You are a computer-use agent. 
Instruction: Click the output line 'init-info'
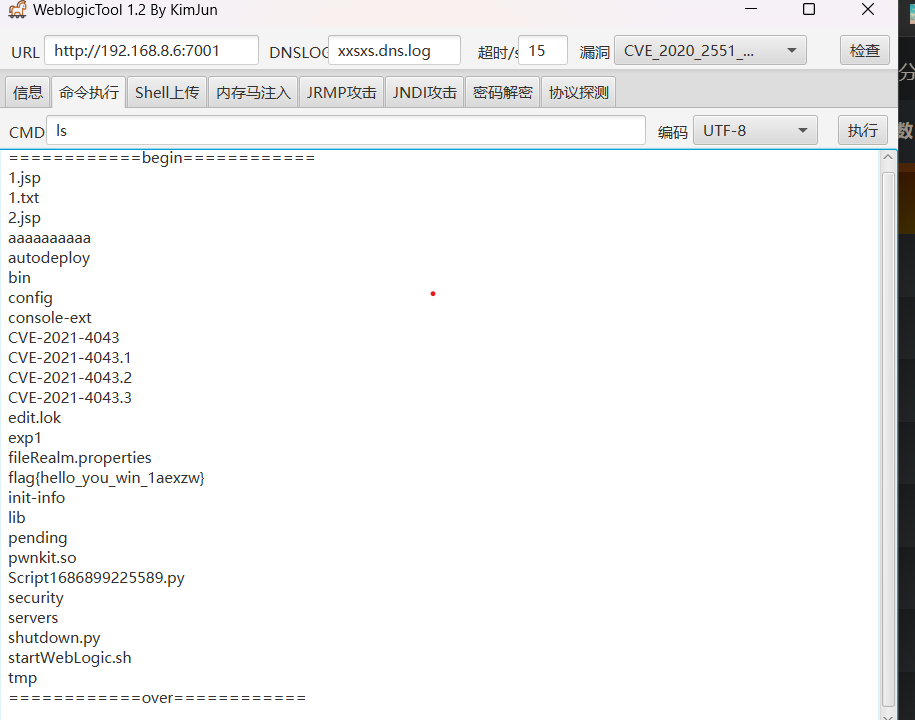tap(37, 498)
